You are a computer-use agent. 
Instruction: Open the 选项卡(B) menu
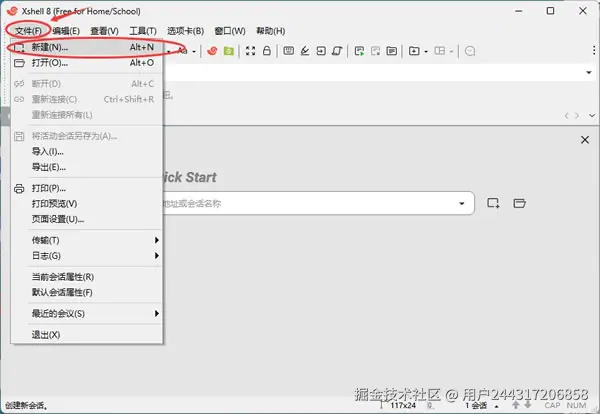(x=185, y=31)
